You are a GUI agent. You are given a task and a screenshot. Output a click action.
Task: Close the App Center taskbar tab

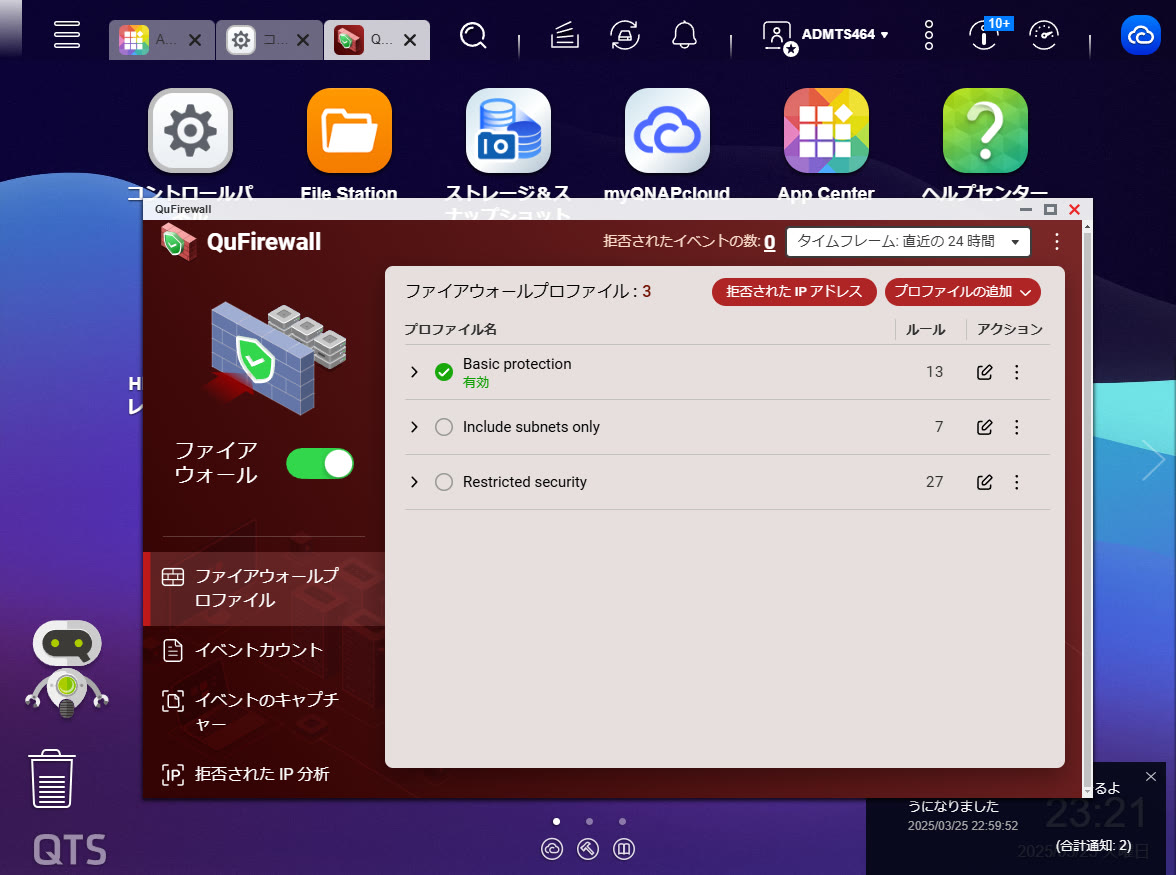pos(195,40)
